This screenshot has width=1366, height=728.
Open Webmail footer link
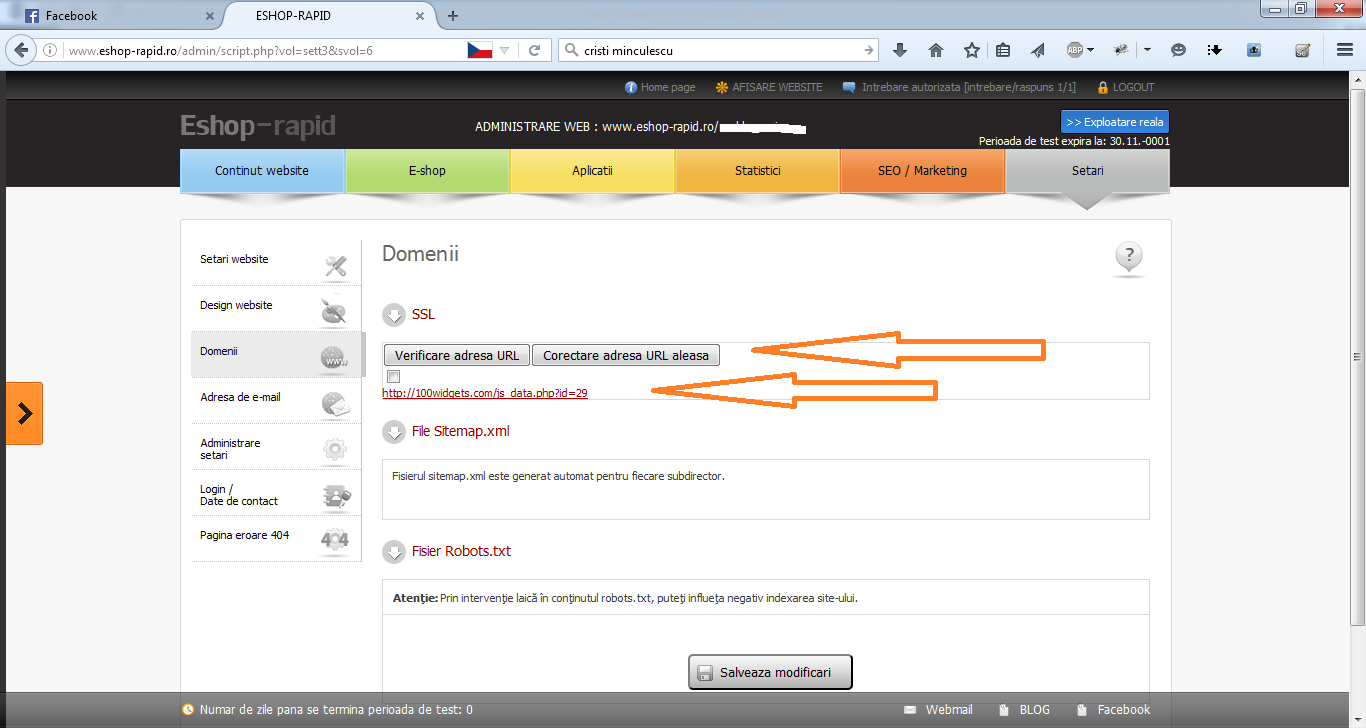pyautogui.click(x=938, y=710)
